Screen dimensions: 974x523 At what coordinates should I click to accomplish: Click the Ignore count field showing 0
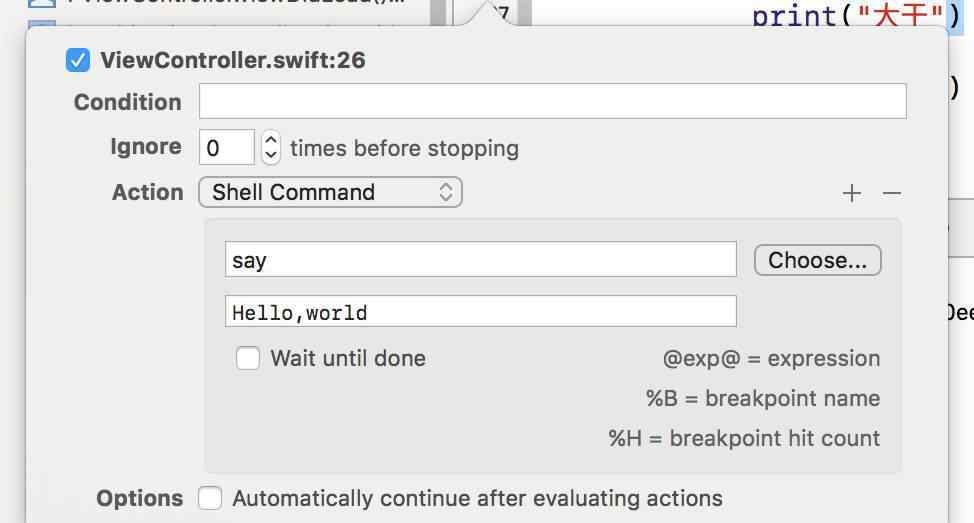coord(227,147)
